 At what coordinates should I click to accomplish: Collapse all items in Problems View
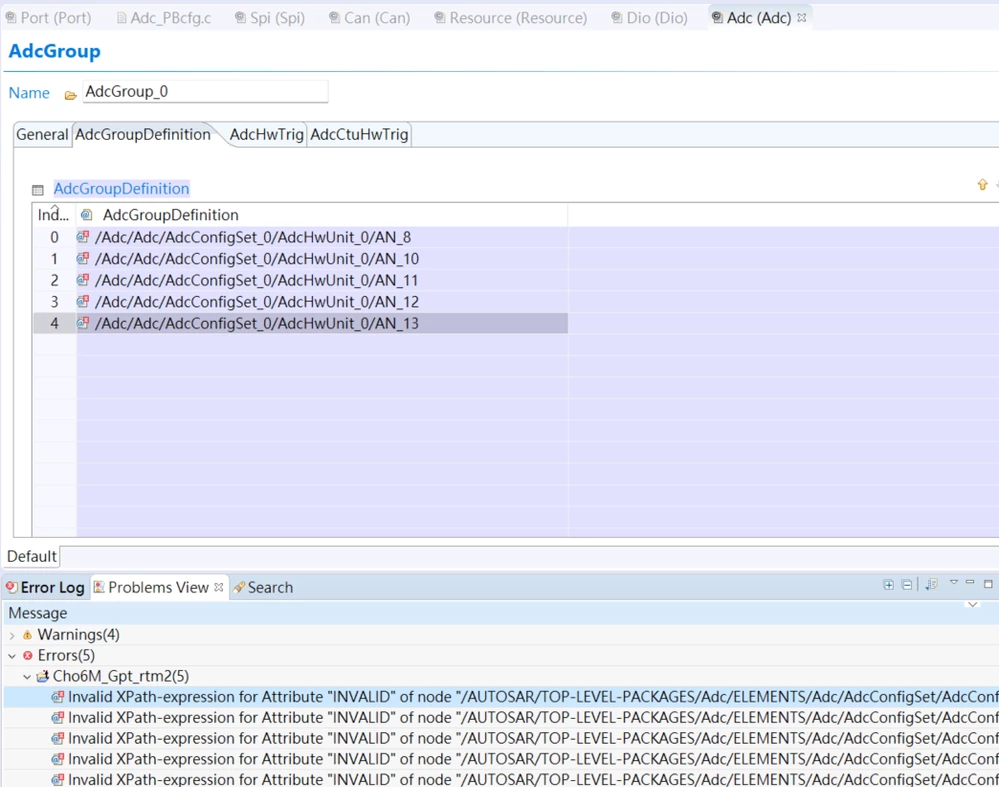click(907, 584)
